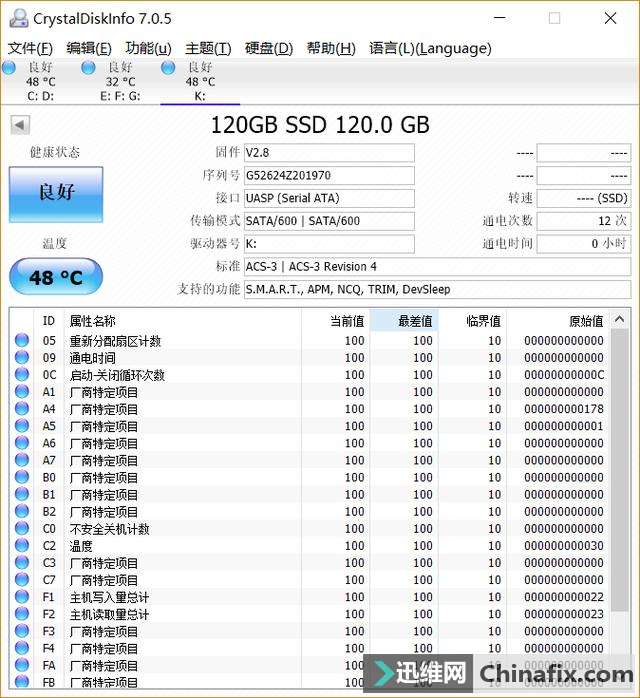
Task: Click status icon of row A5
Action: click(22, 426)
